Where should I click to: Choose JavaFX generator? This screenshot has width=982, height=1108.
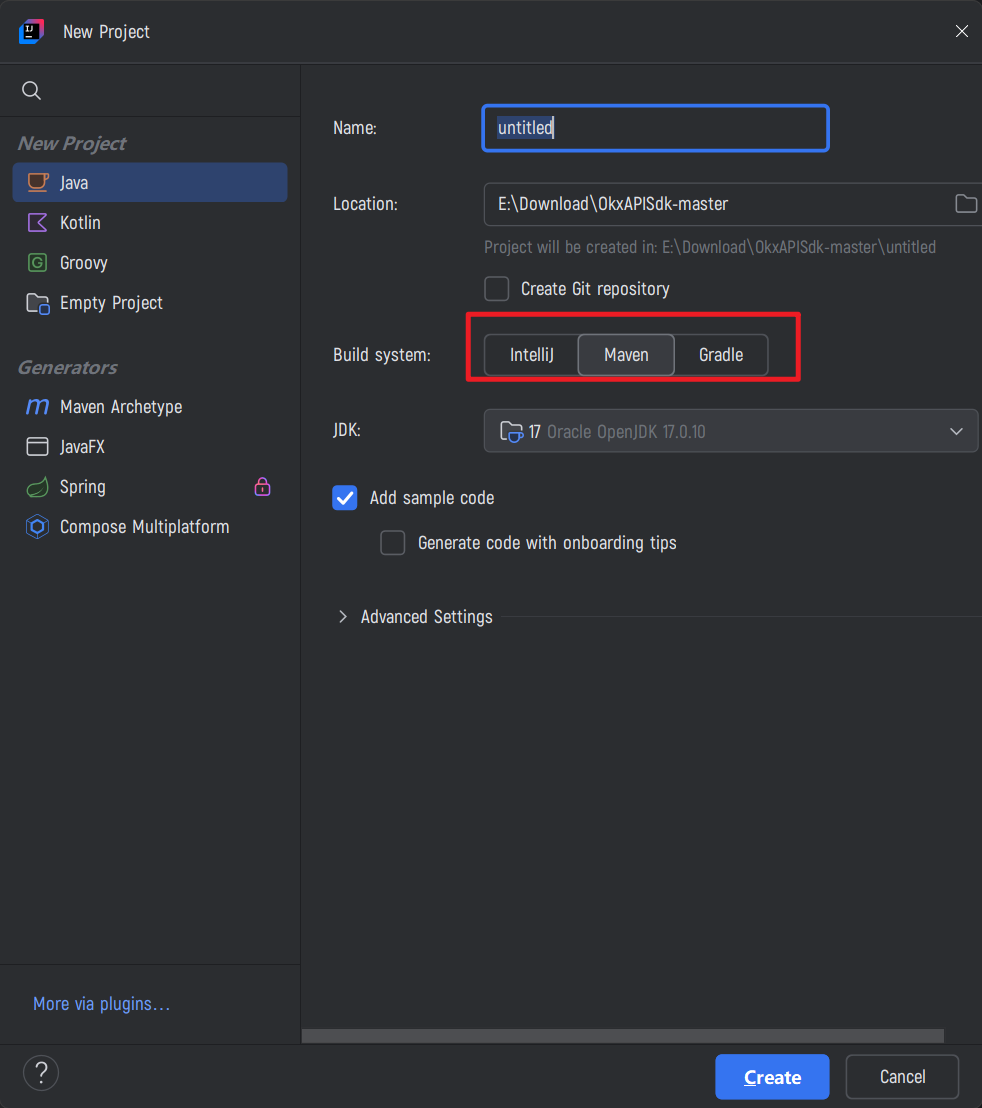pos(150,447)
